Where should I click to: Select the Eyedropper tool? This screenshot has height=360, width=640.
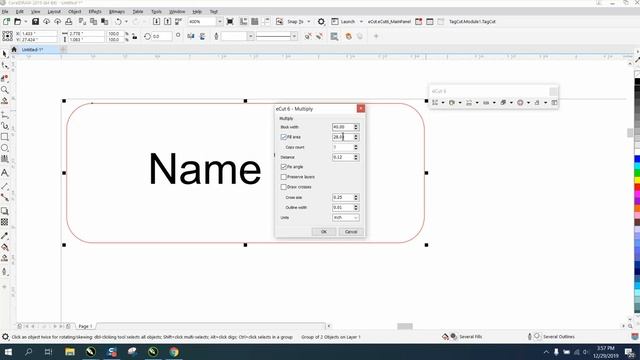pyautogui.click(x=5, y=236)
